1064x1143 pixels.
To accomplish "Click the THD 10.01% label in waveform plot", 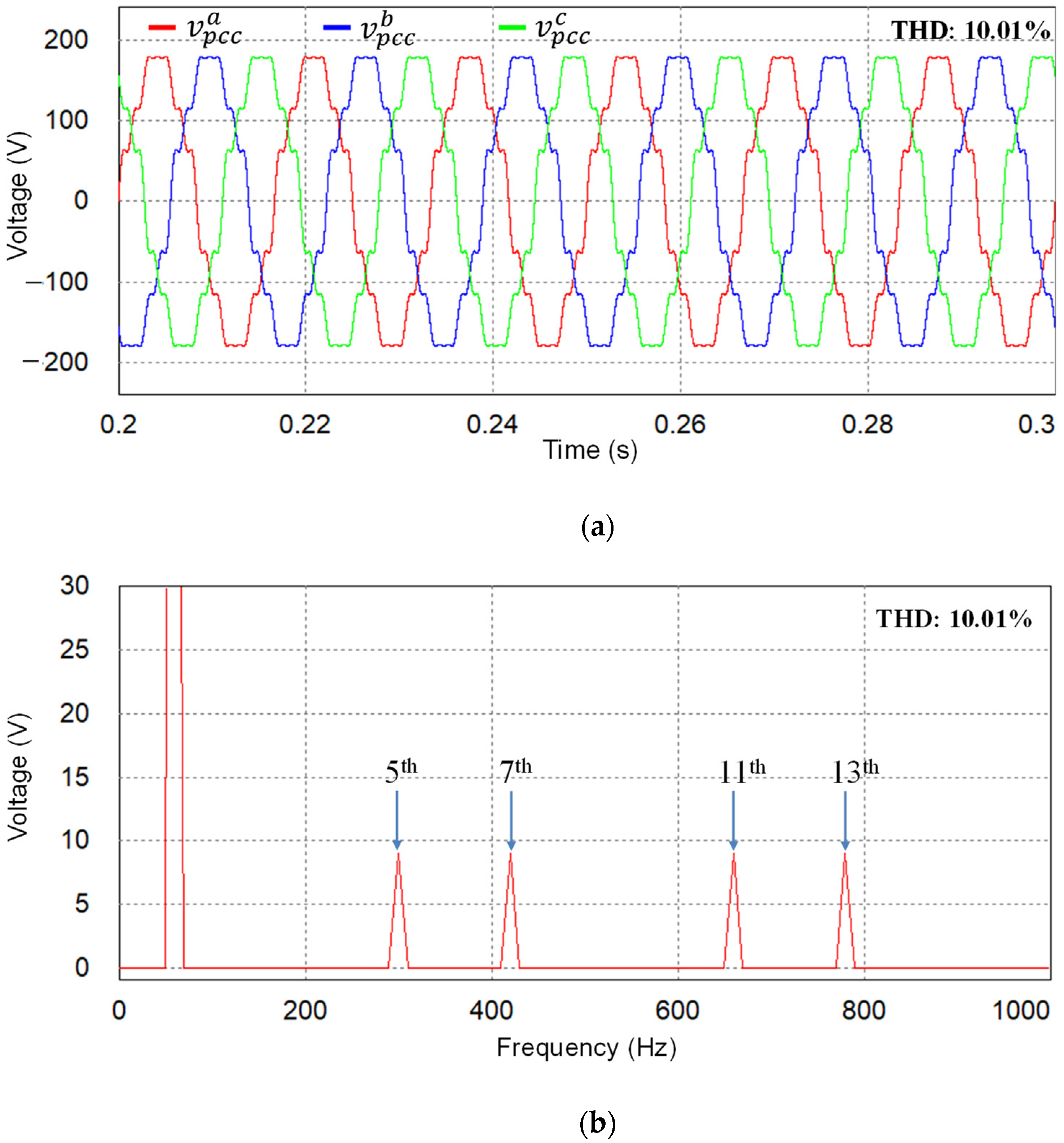I will click(970, 30).
